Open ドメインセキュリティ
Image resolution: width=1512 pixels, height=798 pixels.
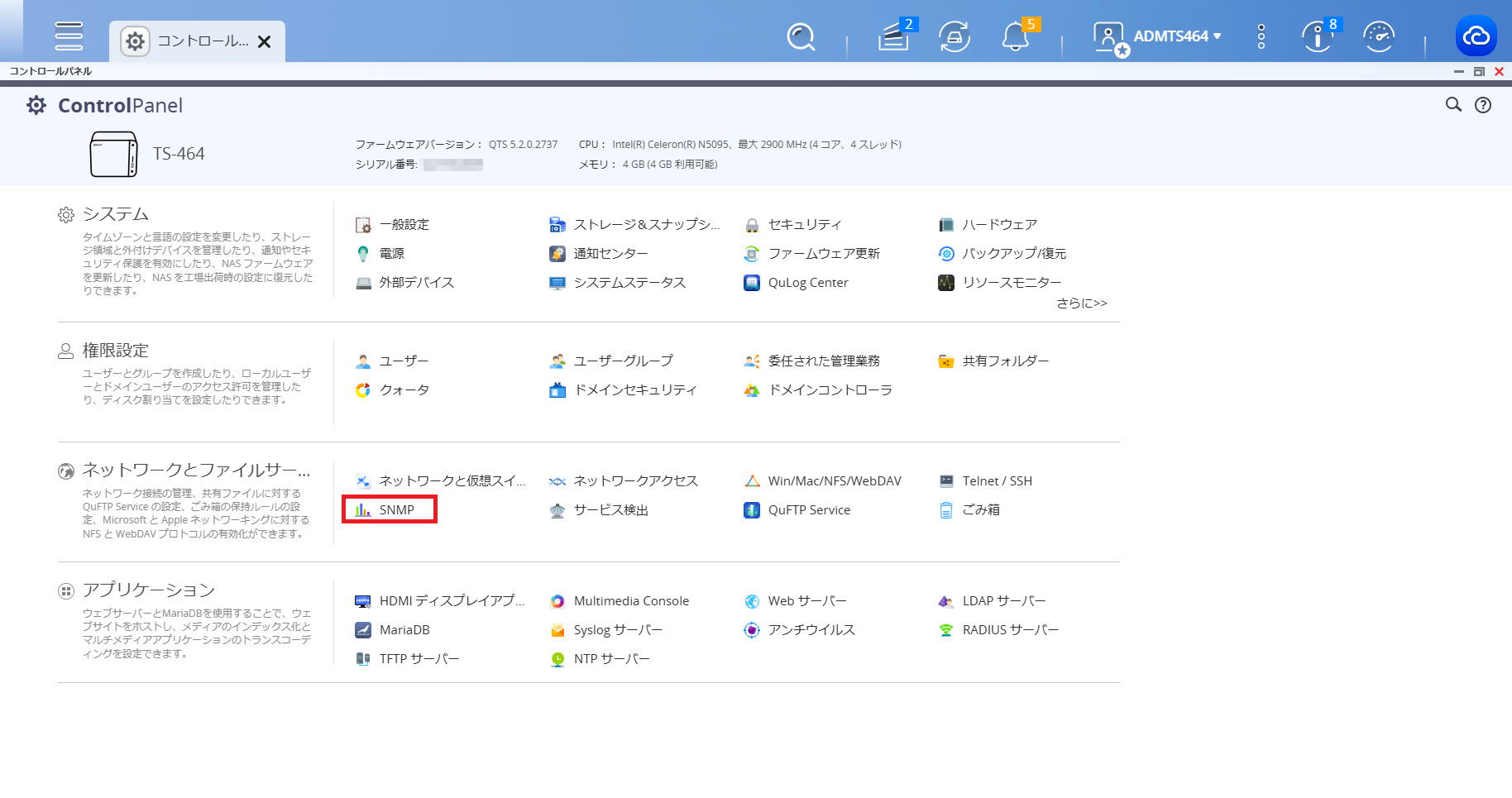(623, 390)
